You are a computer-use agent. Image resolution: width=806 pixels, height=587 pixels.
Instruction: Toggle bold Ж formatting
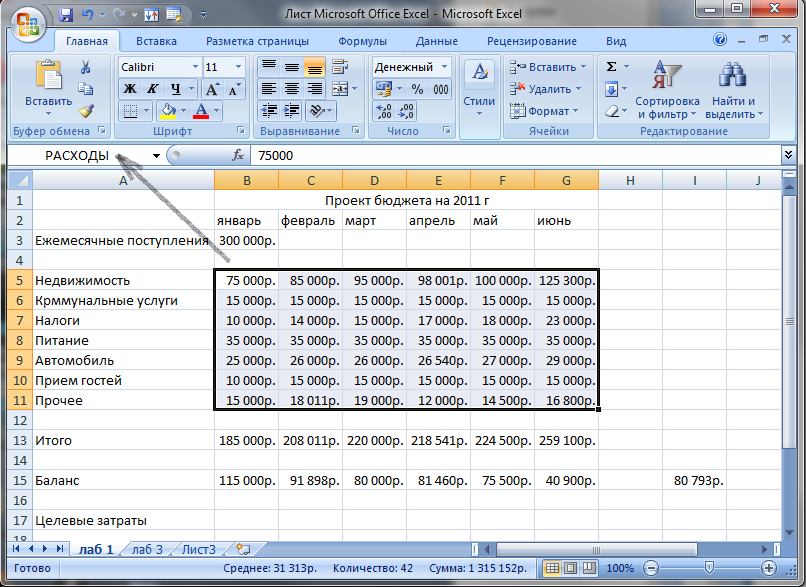coord(130,89)
